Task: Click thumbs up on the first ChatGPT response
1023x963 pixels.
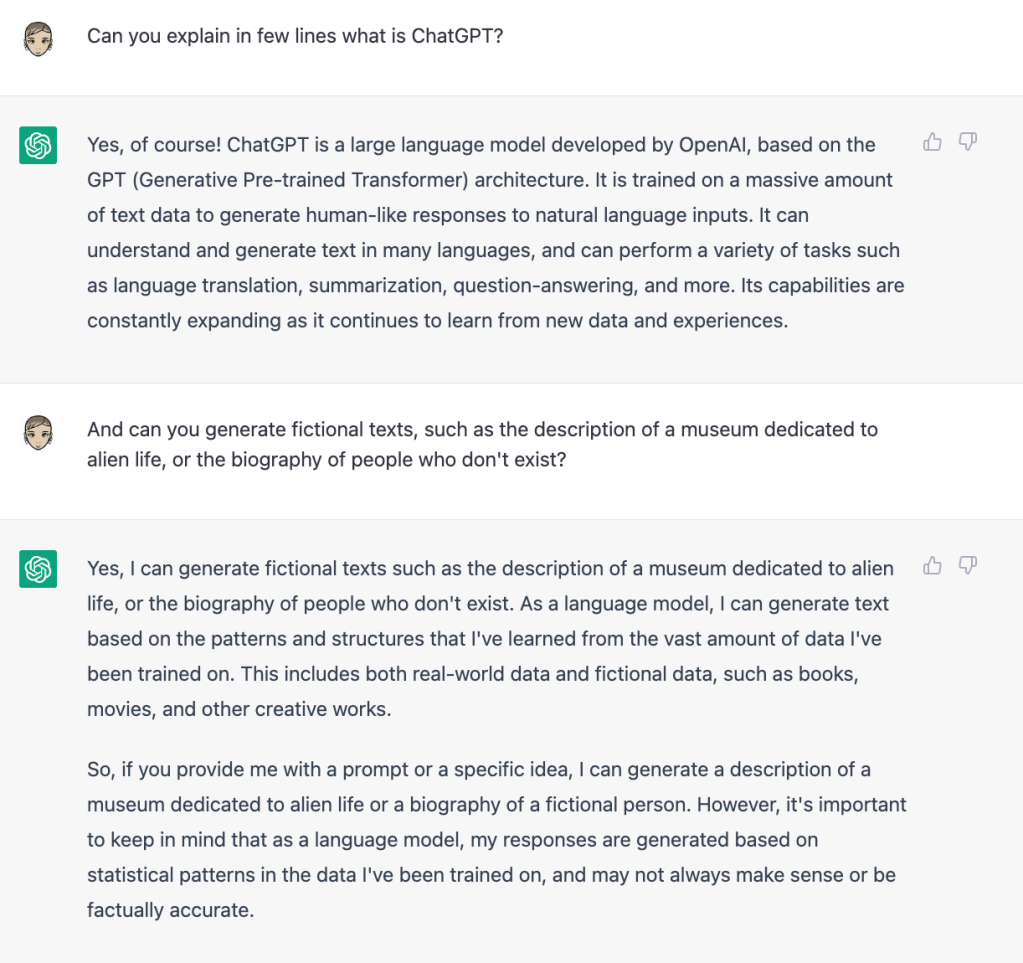Action: coord(932,142)
